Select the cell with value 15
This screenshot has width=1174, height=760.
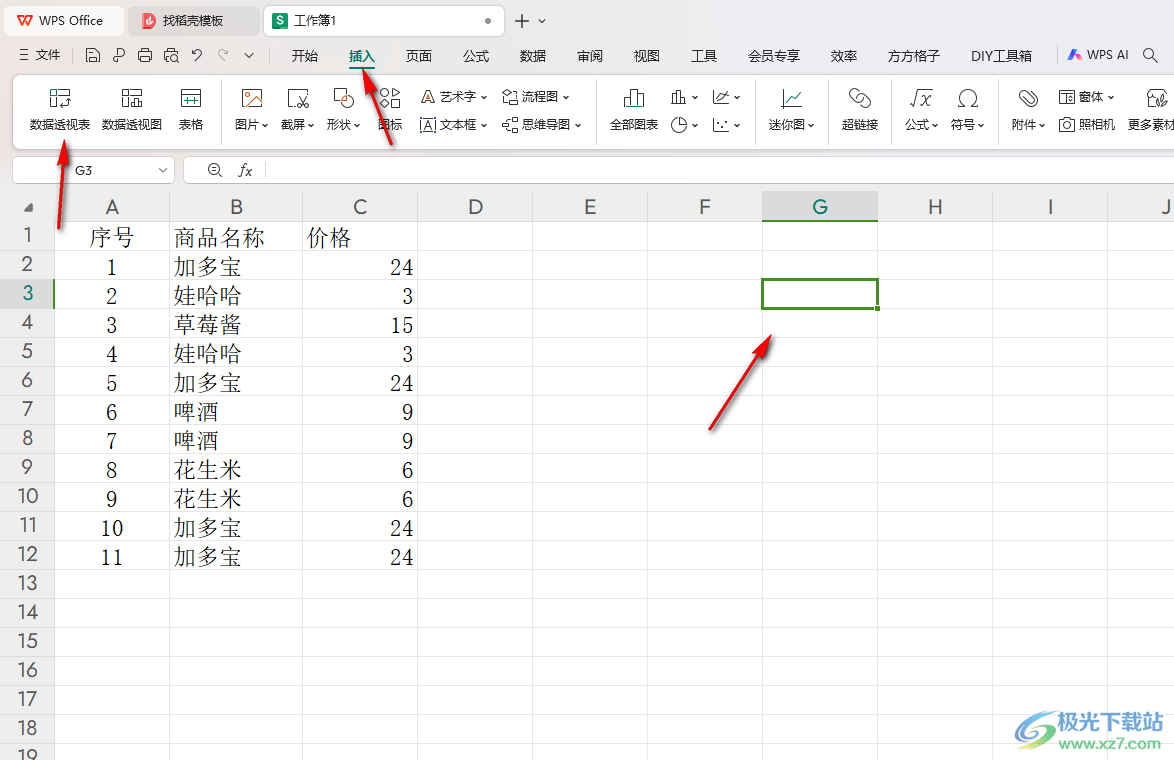[360, 325]
